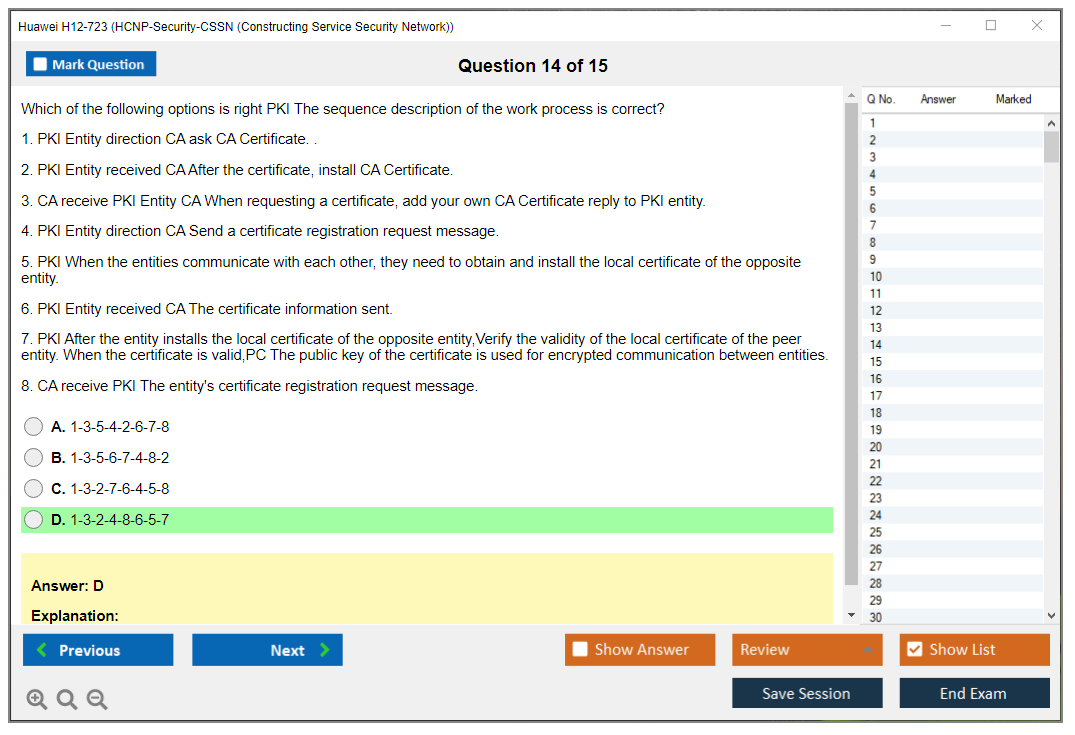Enable the Show Answer checkbox

coord(580,650)
